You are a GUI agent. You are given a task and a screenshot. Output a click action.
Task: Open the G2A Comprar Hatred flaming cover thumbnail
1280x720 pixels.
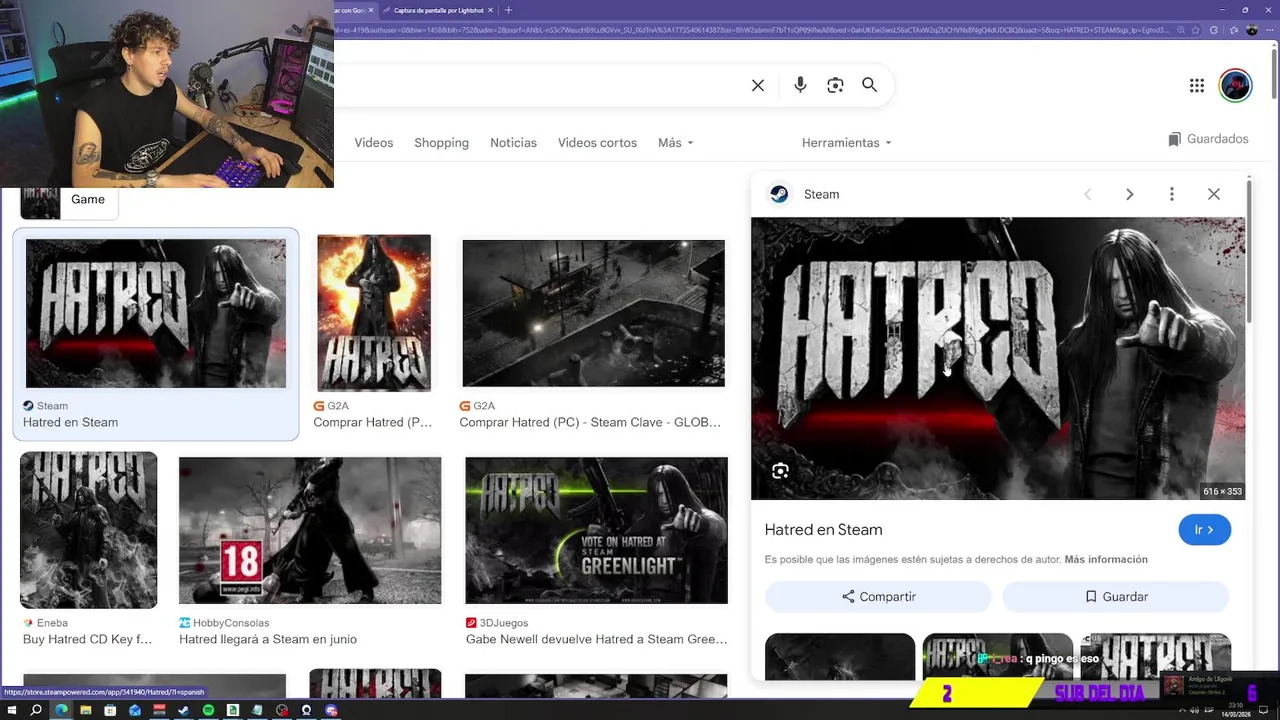point(374,313)
